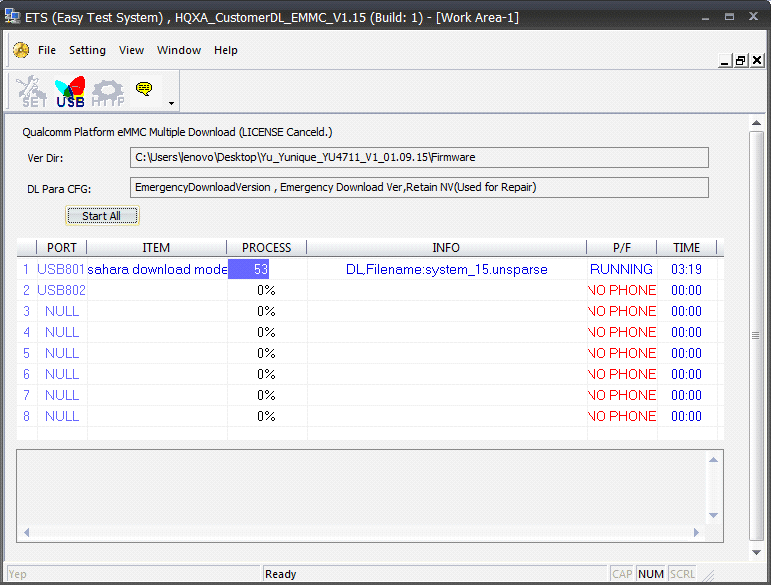771x585 pixels.
Task: Click 00:00 time in row 6
Action: pyautogui.click(x=686, y=374)
